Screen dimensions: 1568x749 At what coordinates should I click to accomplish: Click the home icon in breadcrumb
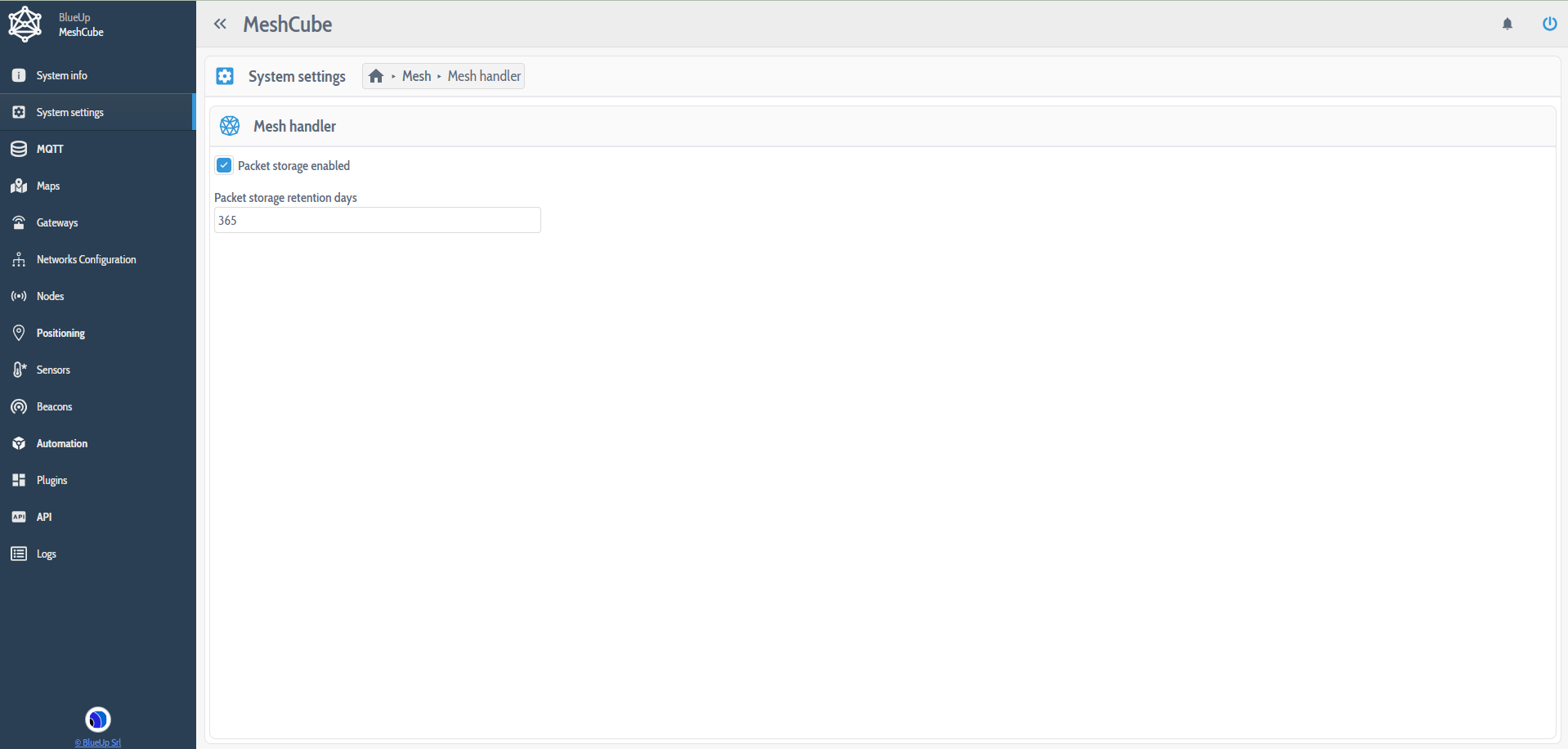376,76
